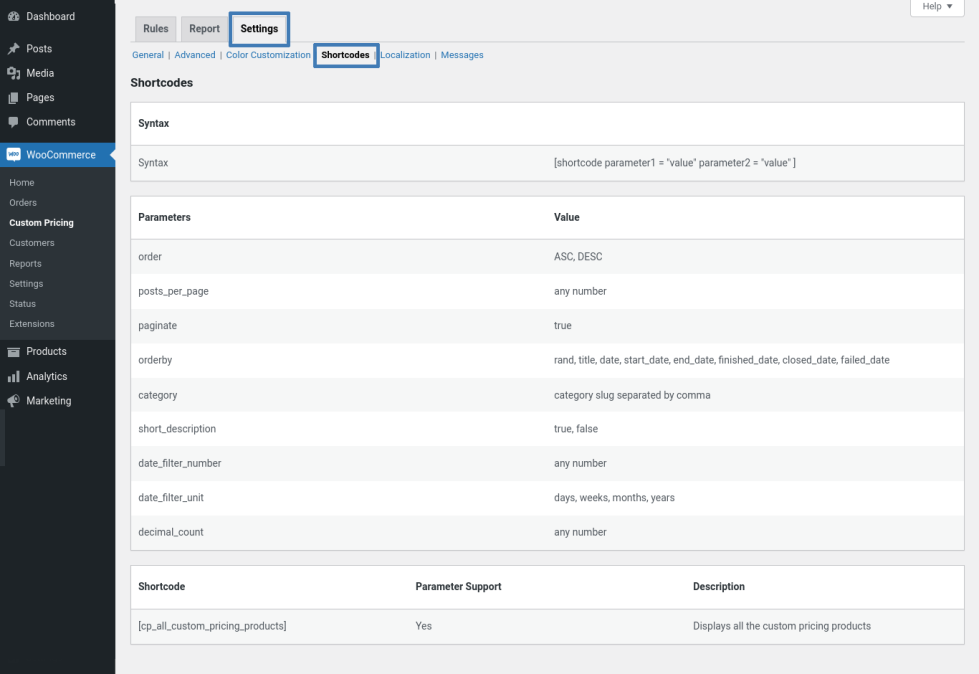Click the Analytics bar chart icon
This screenshot has width=979, height=674.
point(13,377)
